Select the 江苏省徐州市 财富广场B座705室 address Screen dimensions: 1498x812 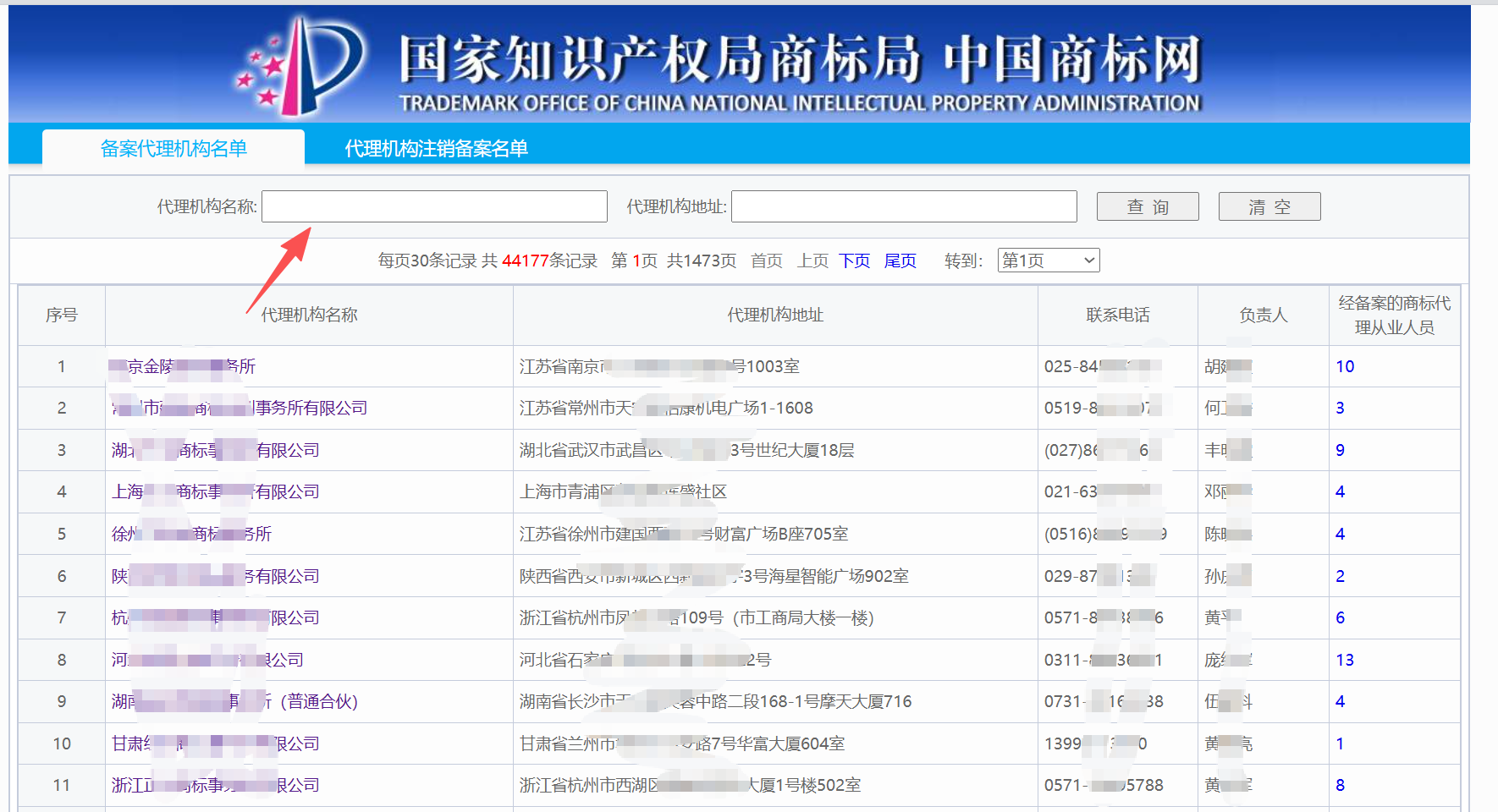684,534
